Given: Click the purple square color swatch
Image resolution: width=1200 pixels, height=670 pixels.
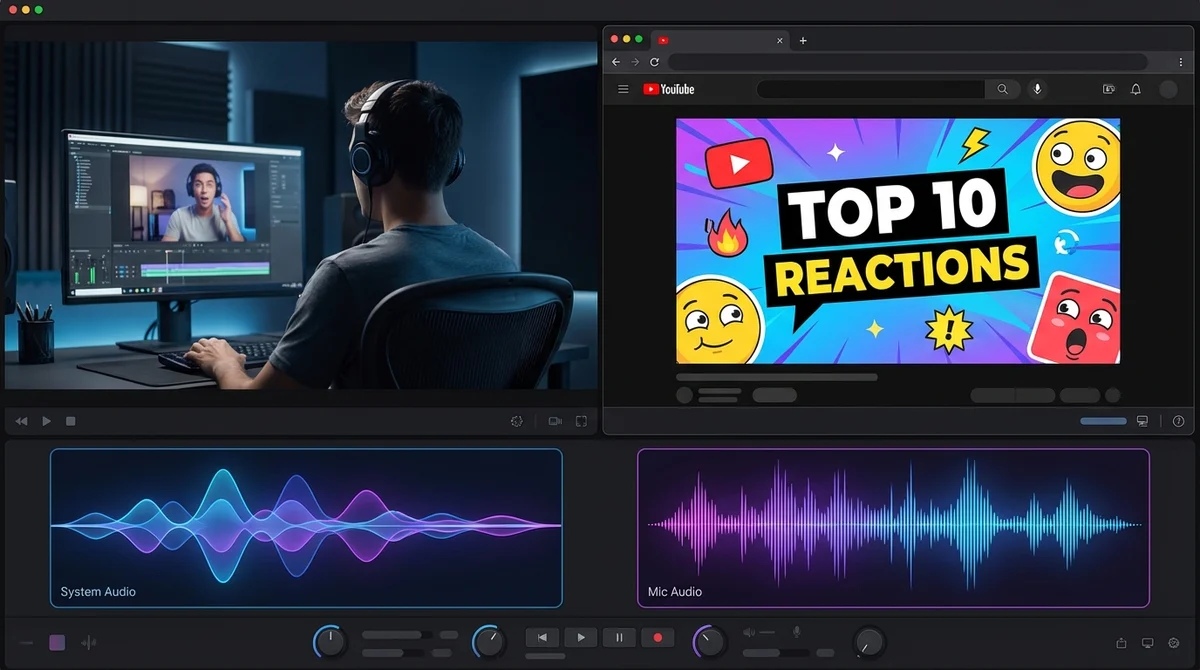Looking at the screenshot, I should point(57,642).
